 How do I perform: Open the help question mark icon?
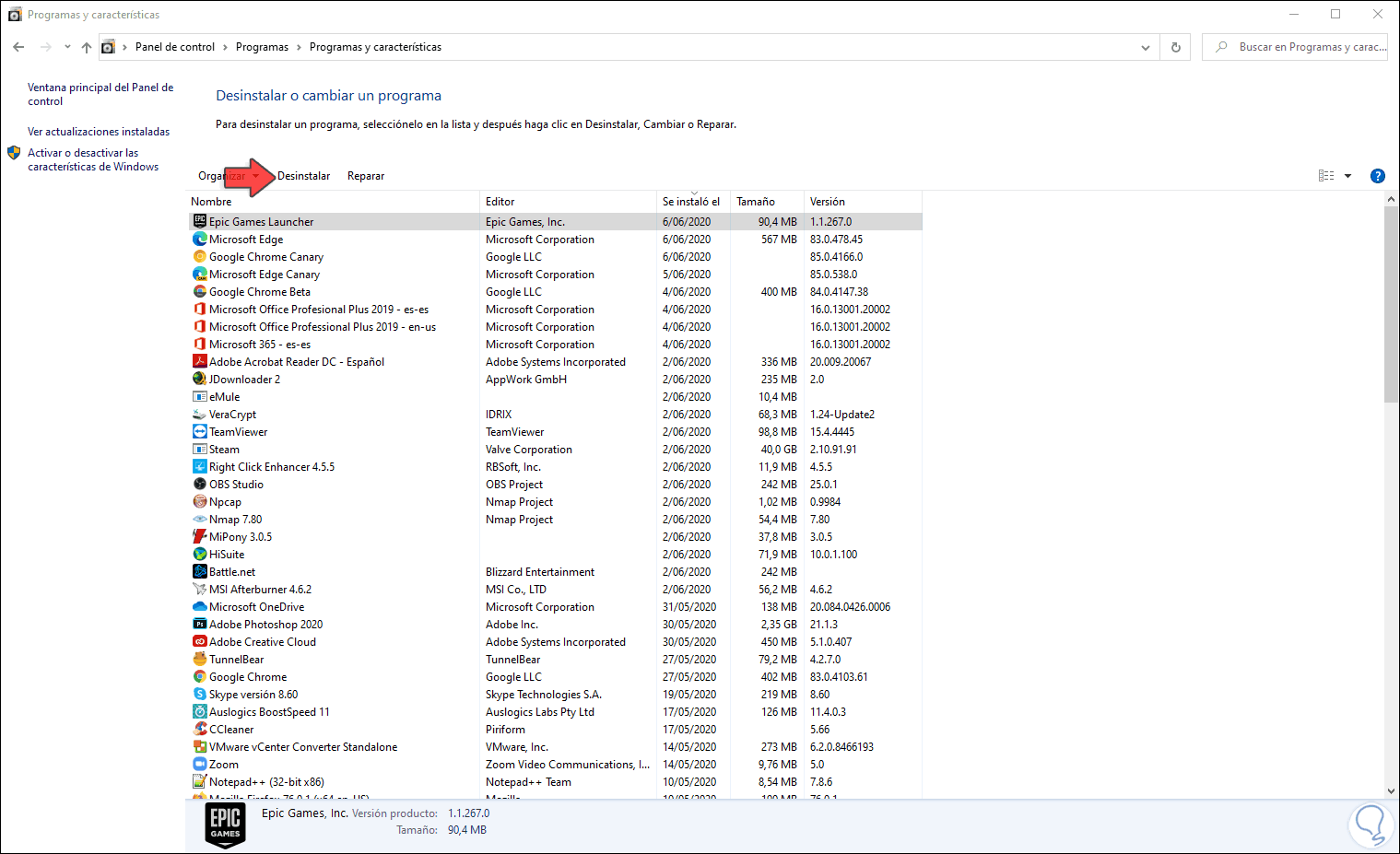1378,176
